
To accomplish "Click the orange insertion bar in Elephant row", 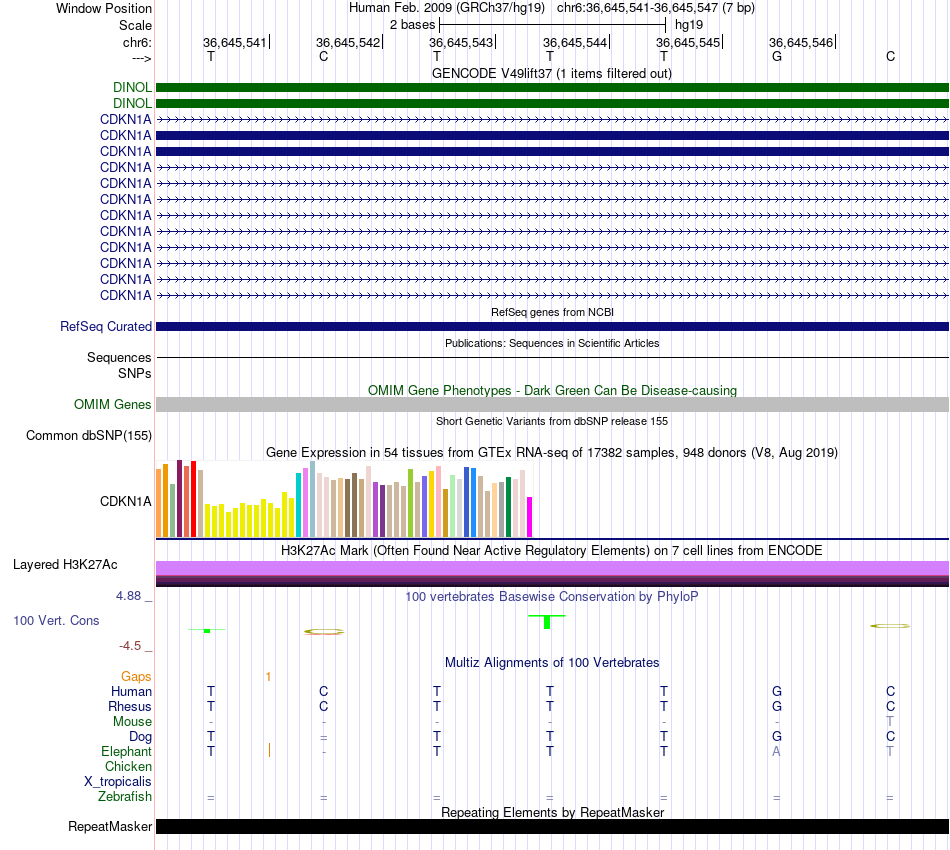I will point(269,751).
